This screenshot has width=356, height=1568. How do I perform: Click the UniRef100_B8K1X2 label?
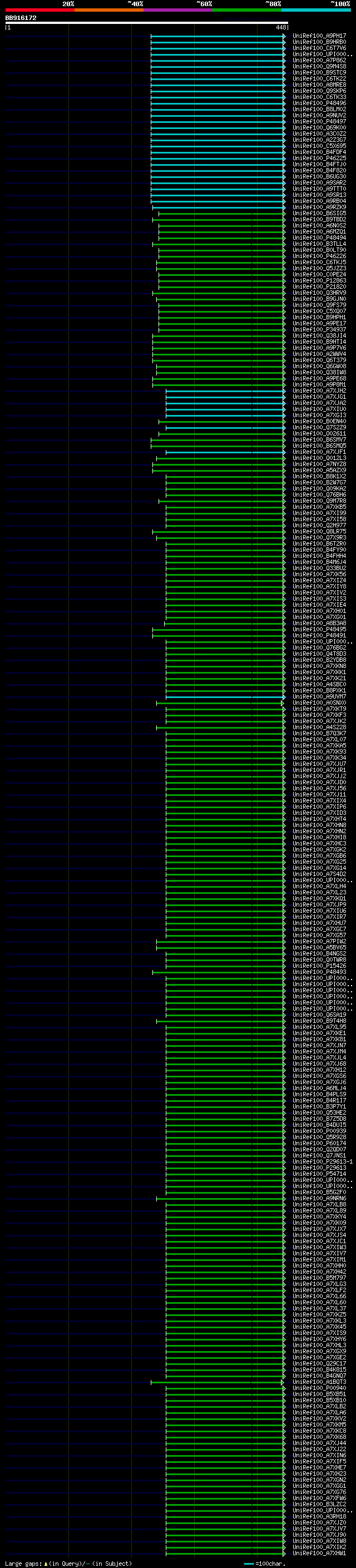(x=319, y=477)
